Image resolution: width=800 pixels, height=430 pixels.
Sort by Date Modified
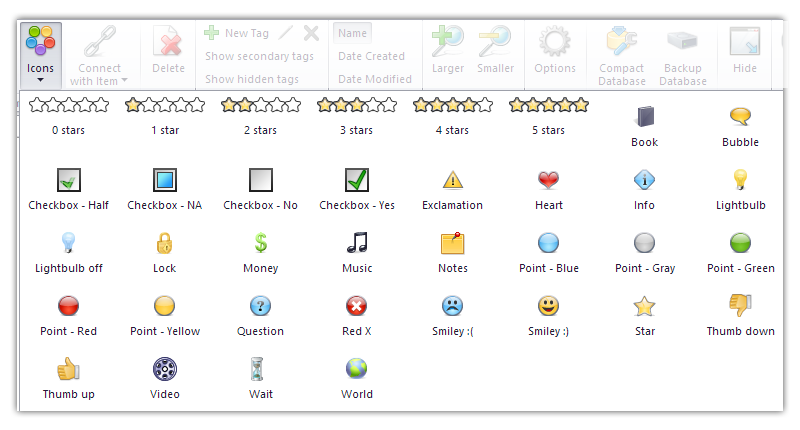tap(374, 79)
